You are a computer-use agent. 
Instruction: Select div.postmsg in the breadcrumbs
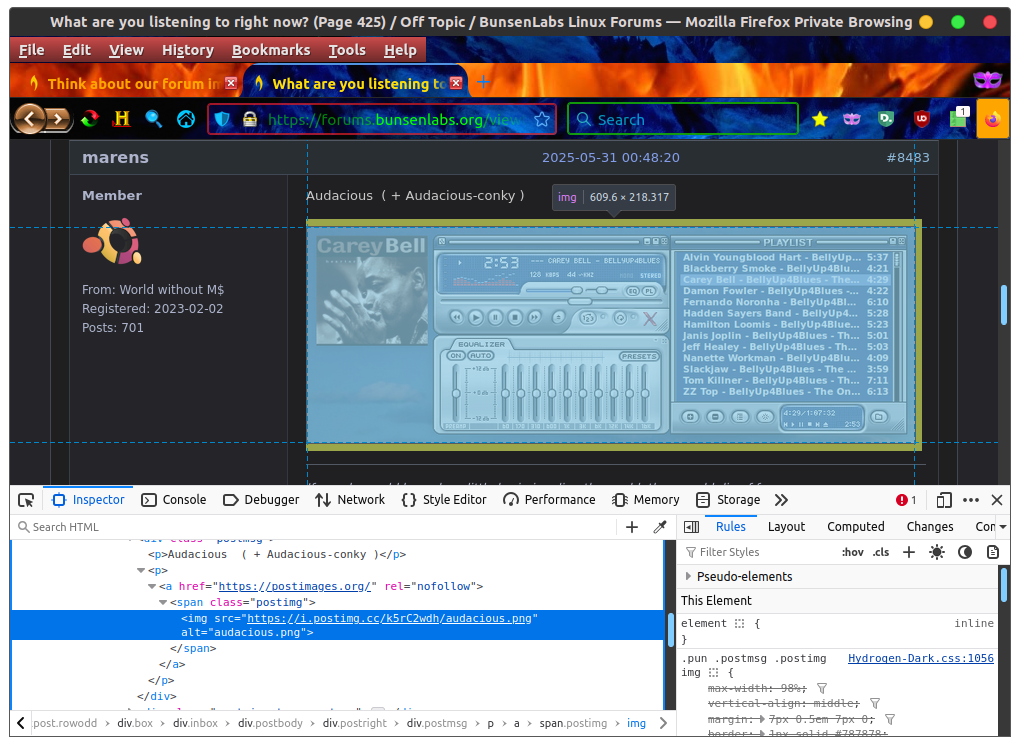(x=436, y=723)
